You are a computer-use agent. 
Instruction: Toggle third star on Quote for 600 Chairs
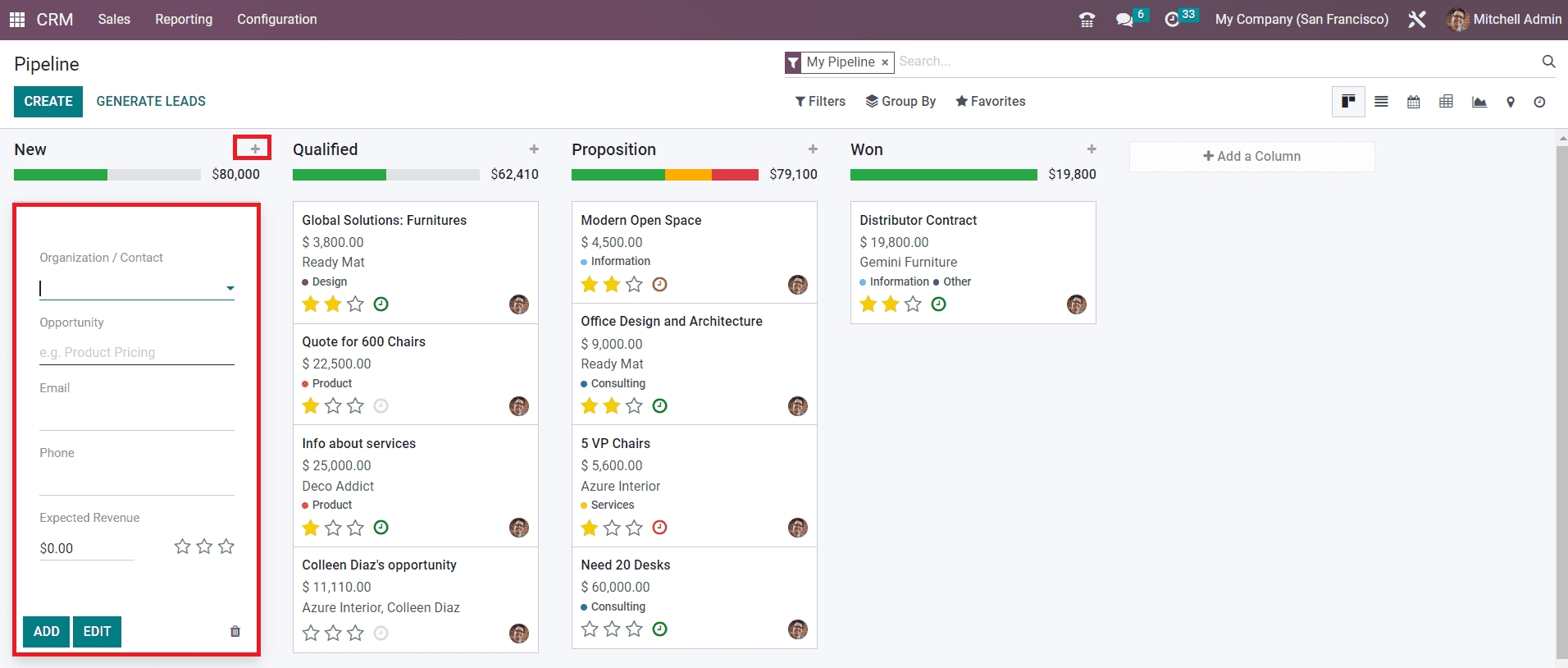point(355,406)
